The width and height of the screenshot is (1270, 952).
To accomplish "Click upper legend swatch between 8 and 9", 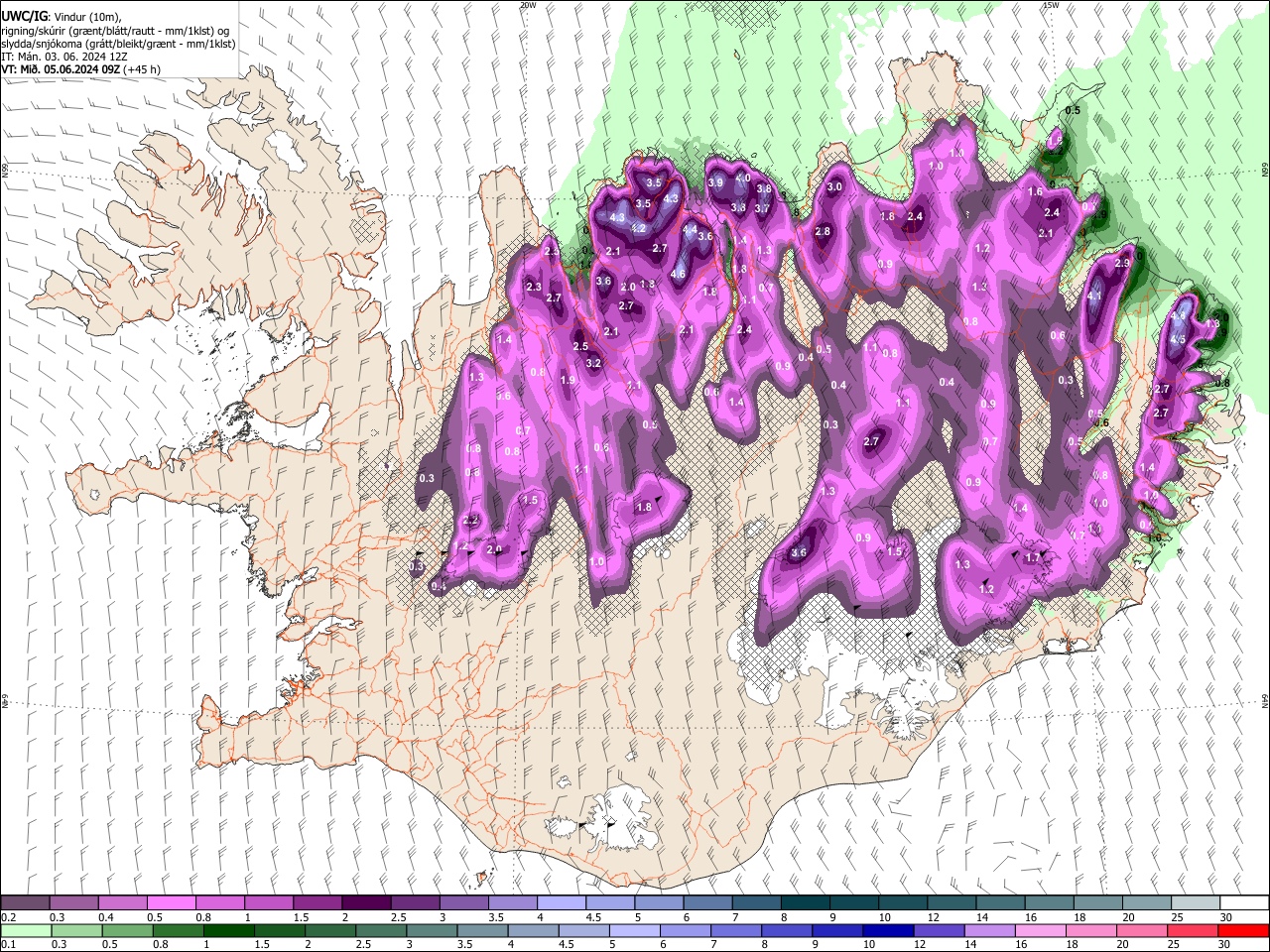I will pyautogui.click(x=804, y=903).
